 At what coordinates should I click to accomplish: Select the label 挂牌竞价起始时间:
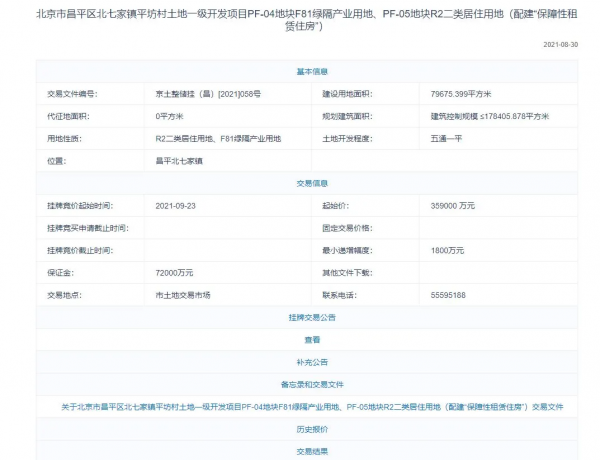click(x=80, y=206)
